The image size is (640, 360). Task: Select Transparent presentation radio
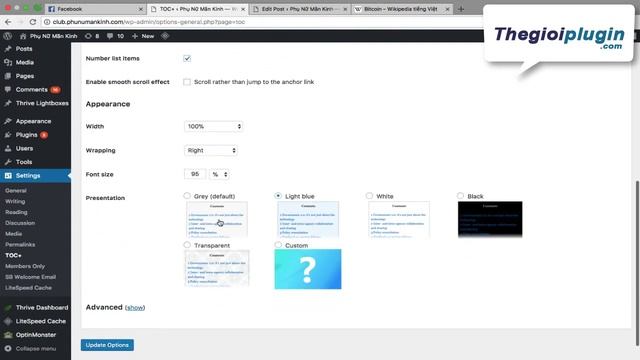click(187, 245)
